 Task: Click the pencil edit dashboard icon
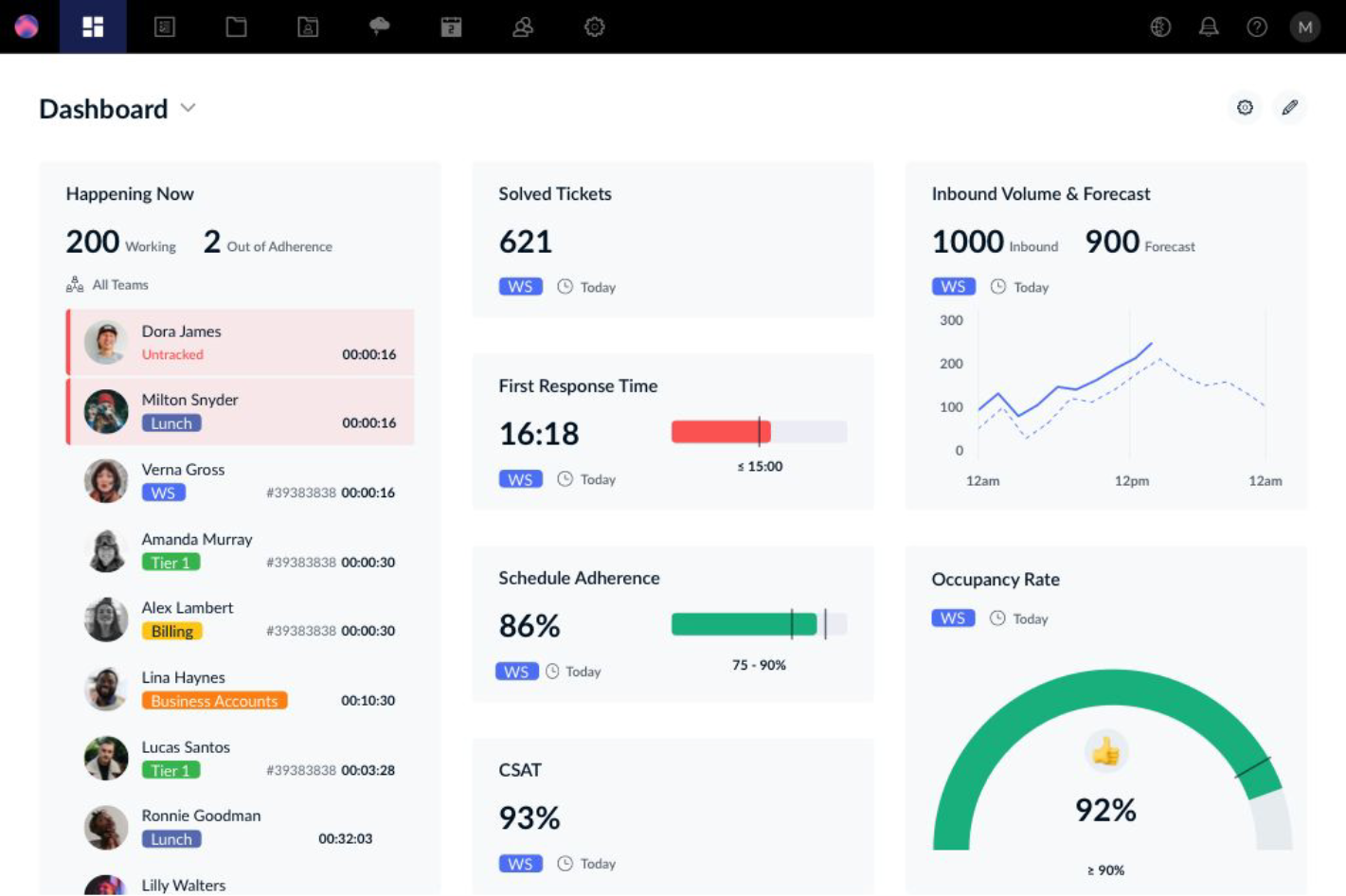(x=1290, y=108)
